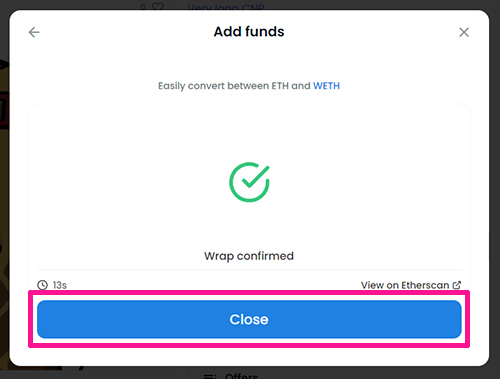Go back using the left arrow icon

(x=34, y=32)
